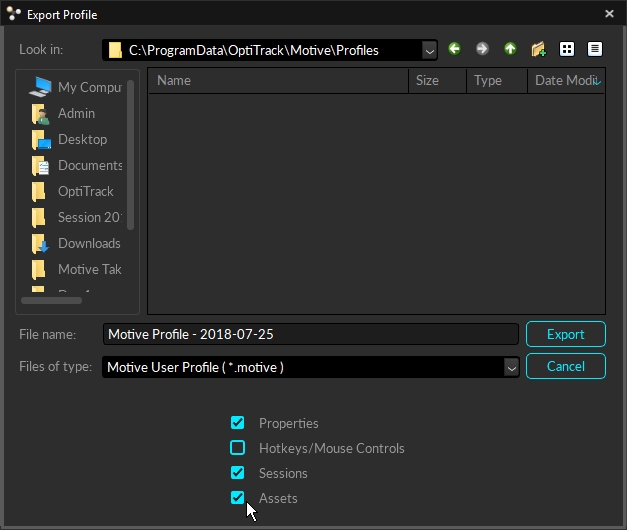Toggle the Sessions checkbox
Screen dimensions: 627x530
(x=238, y=473)
